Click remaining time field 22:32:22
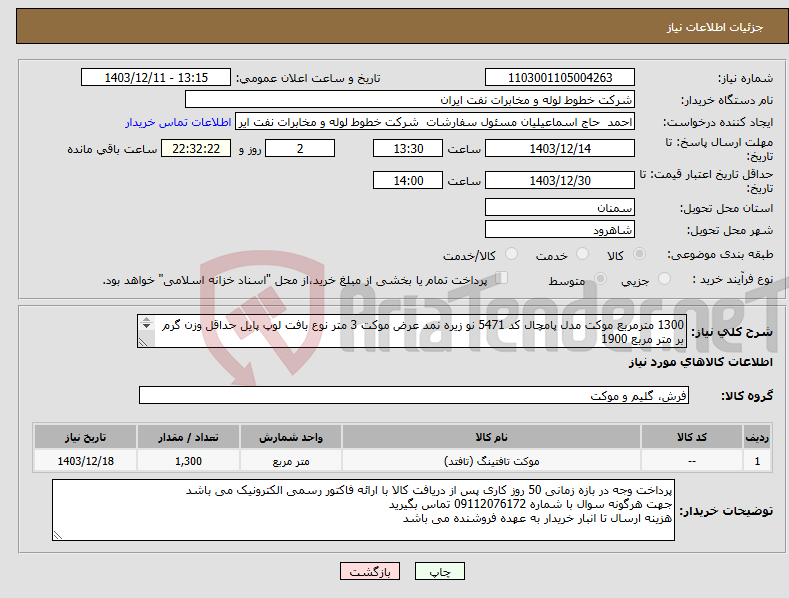This screenshot has width=789, height=598. pos(196,148)
